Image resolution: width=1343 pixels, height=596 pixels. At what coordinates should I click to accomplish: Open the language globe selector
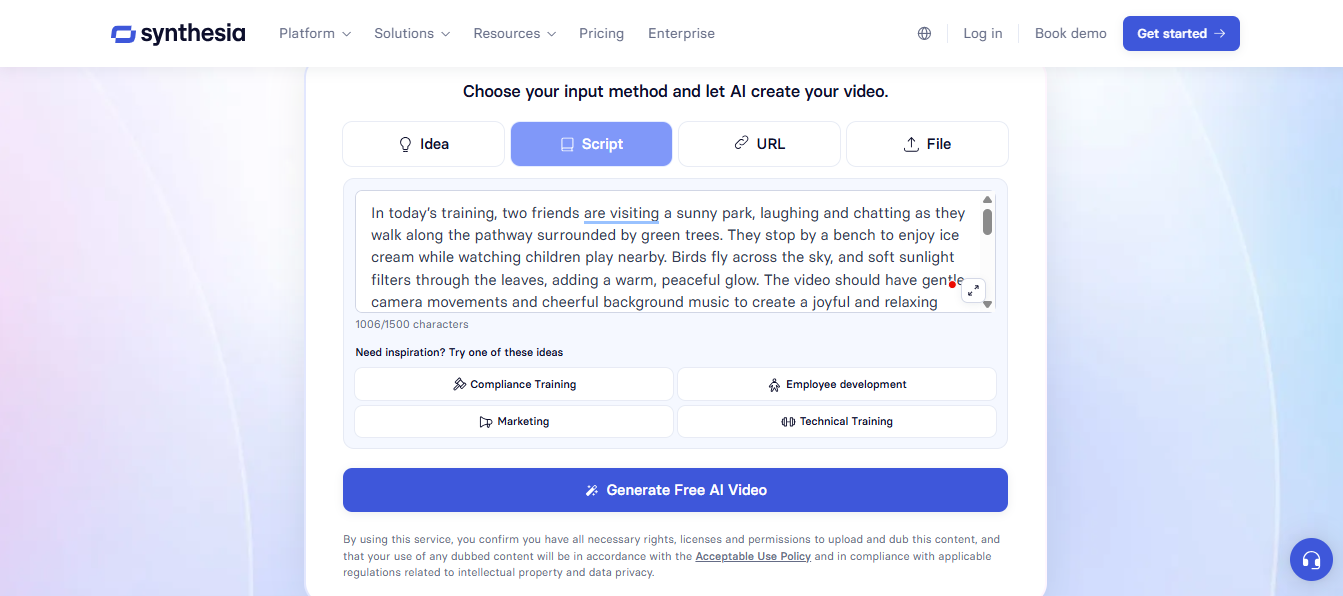click(x=924, y=33)
